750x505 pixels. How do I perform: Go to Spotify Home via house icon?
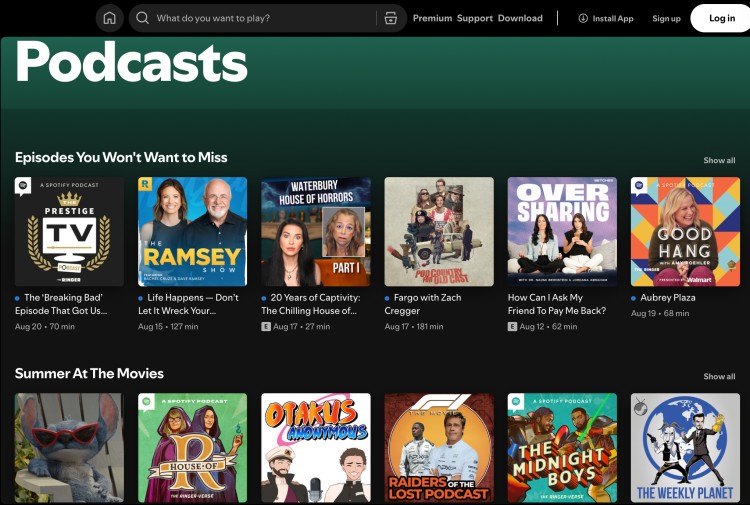[110, 18]
